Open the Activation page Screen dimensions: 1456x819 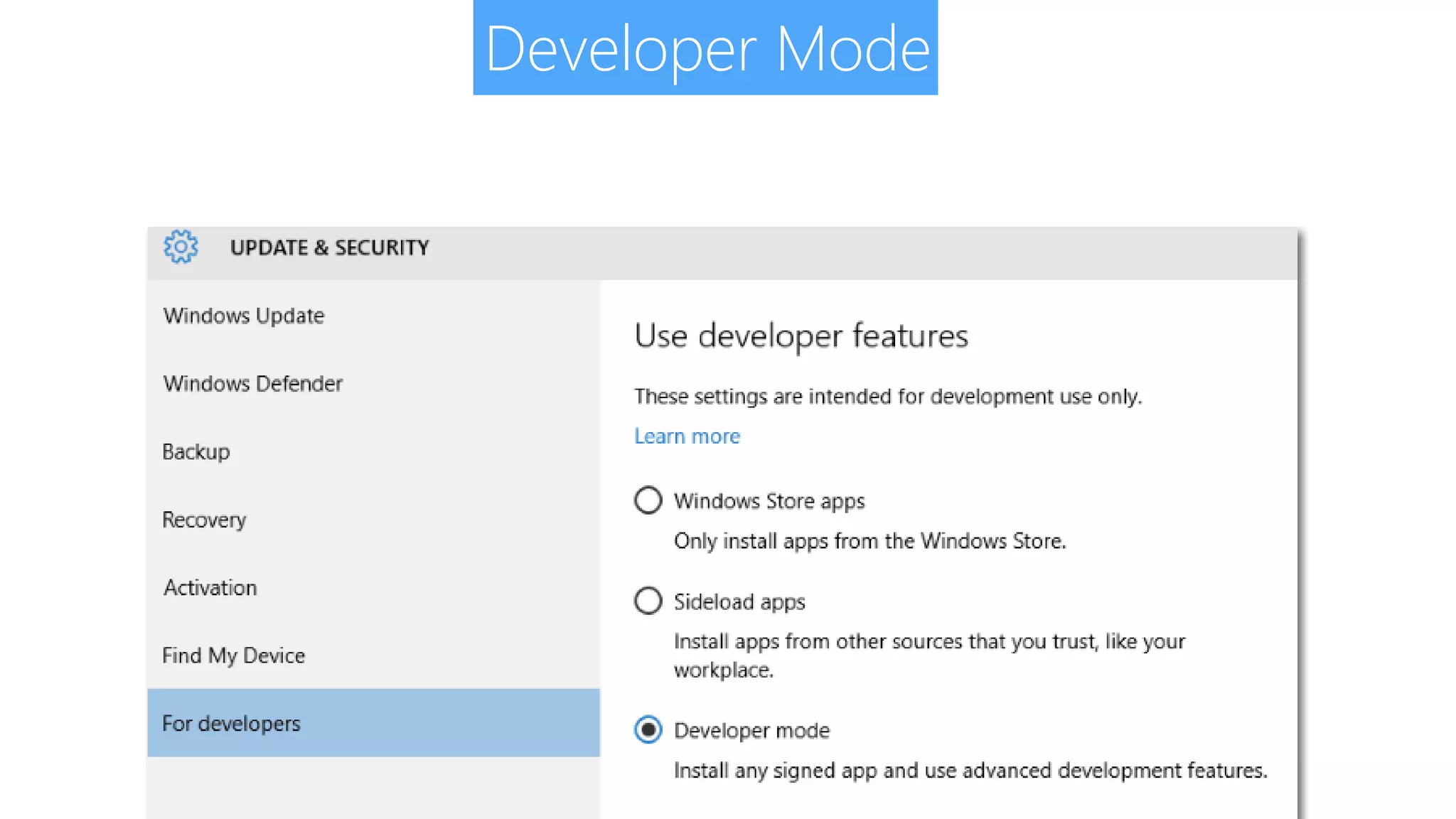click(x=210, y=588)
